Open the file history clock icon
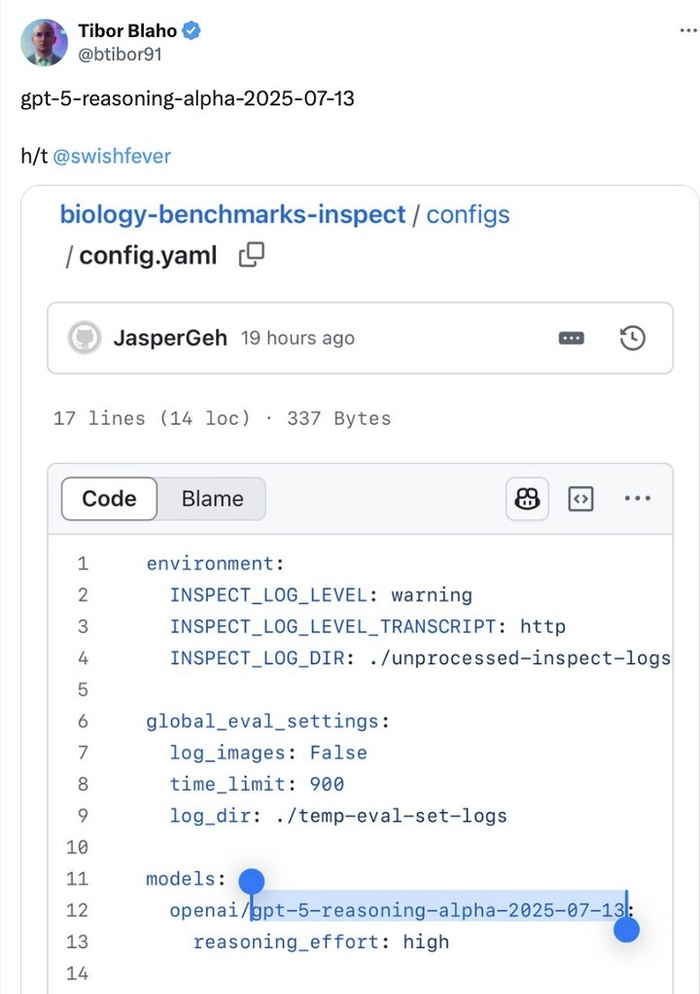This screenshot has height=994, width=700. [632, 338]
